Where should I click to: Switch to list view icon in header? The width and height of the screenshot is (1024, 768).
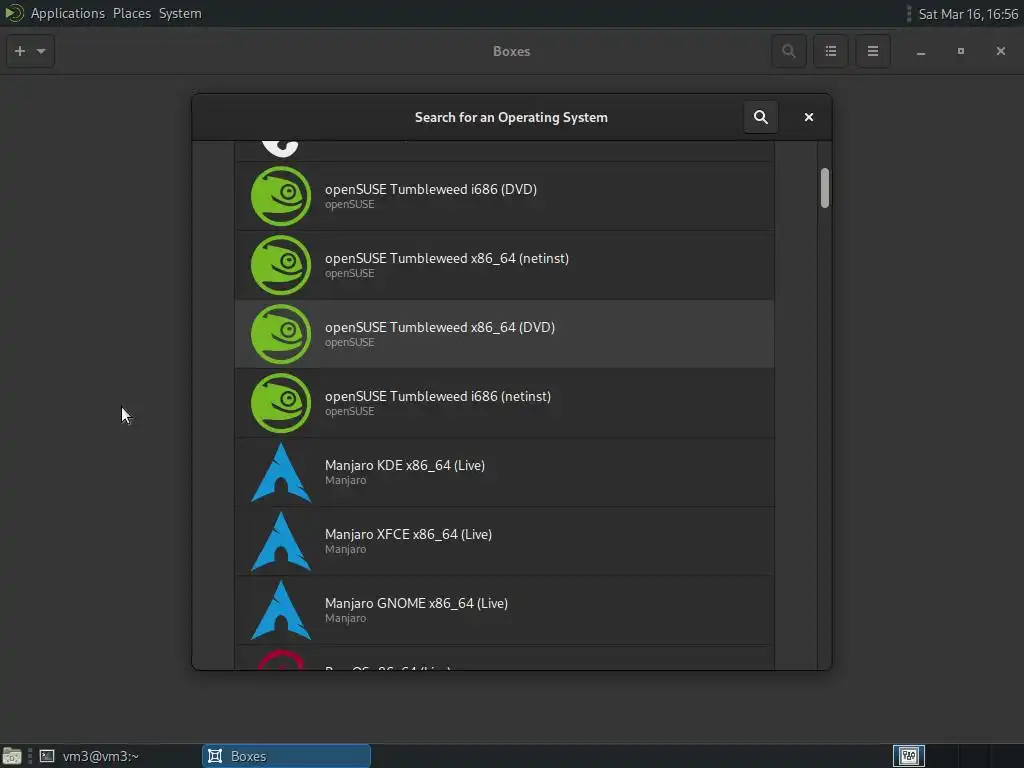pyautogui.click(x=831, y=51)
